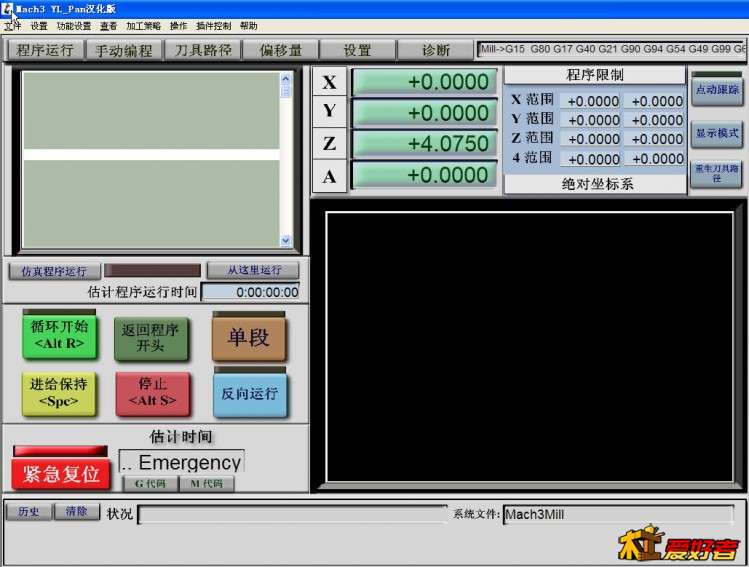Open the 插件控制 menu

(x=213, y=26)
